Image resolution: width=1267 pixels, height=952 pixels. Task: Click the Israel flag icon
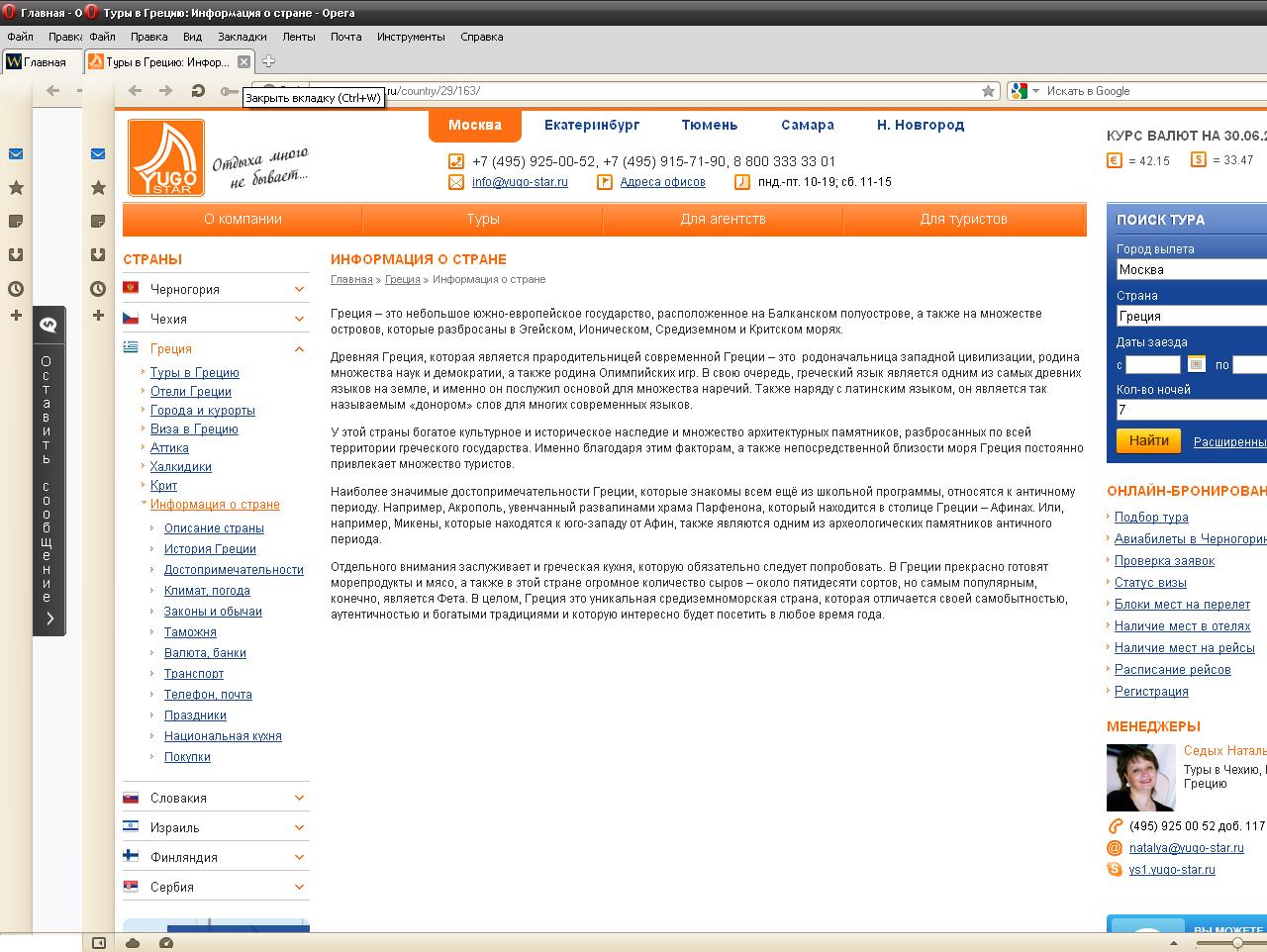[x=131, y=826]
